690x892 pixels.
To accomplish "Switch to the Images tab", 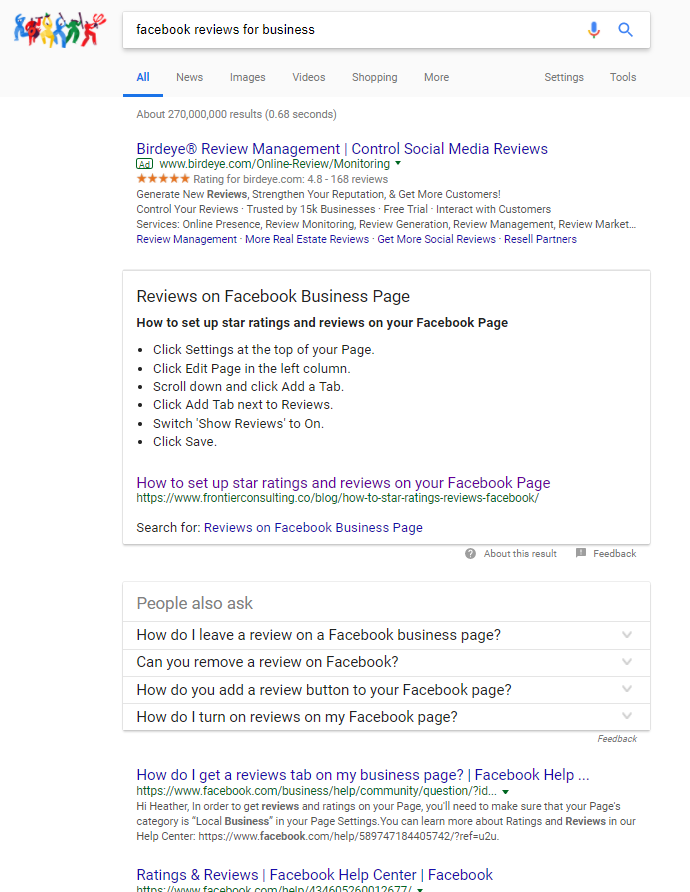I will tap(247, 77).
